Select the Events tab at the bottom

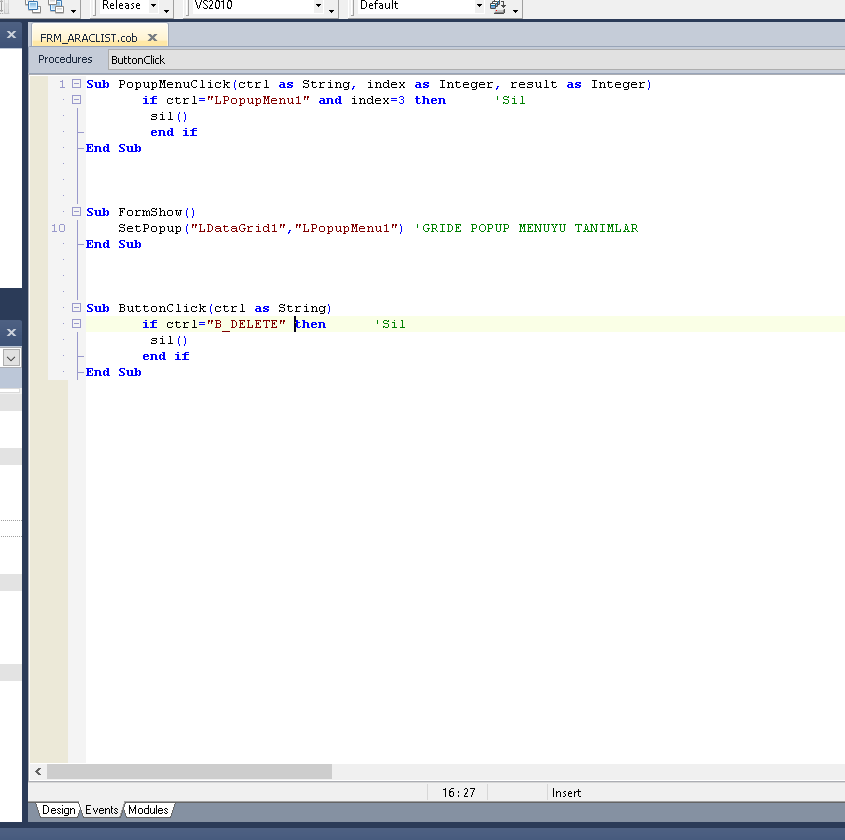101,810
